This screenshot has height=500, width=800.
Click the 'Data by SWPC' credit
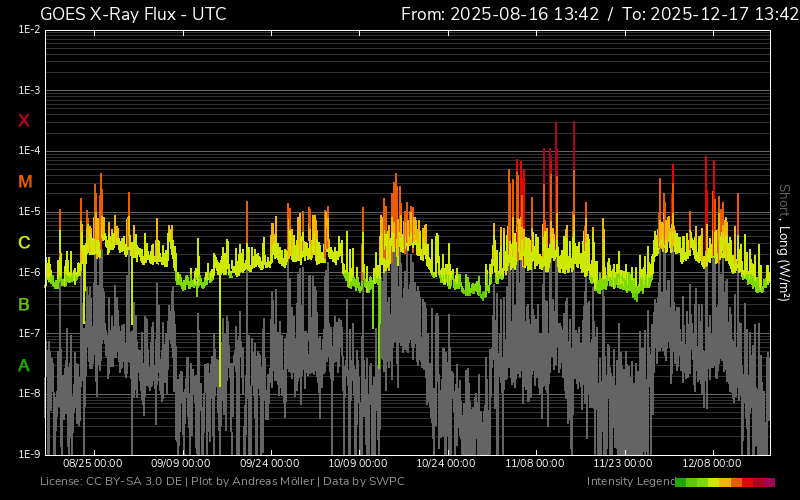pos(364,481)
